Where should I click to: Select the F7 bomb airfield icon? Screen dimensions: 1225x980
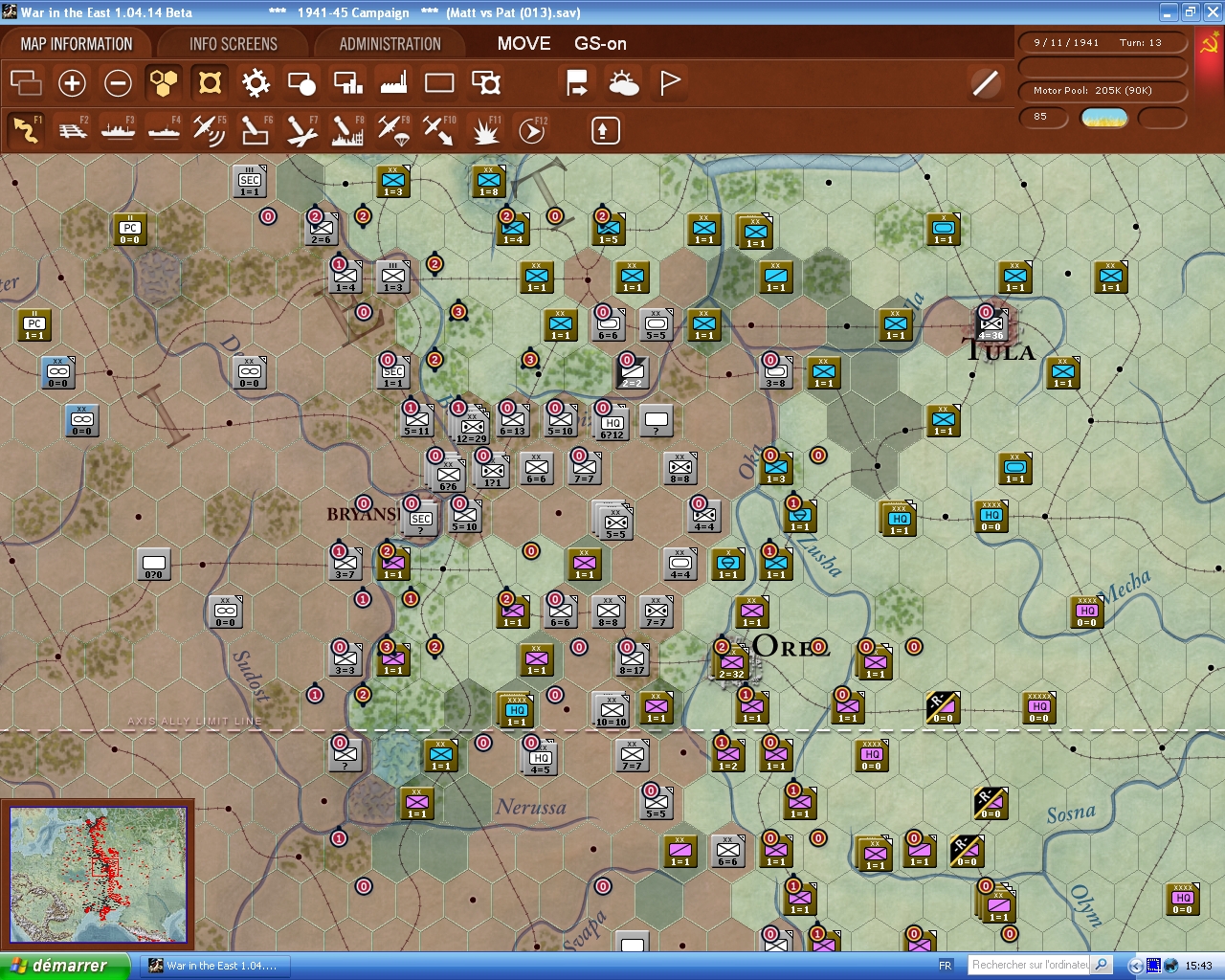click(x=301, y=129)
